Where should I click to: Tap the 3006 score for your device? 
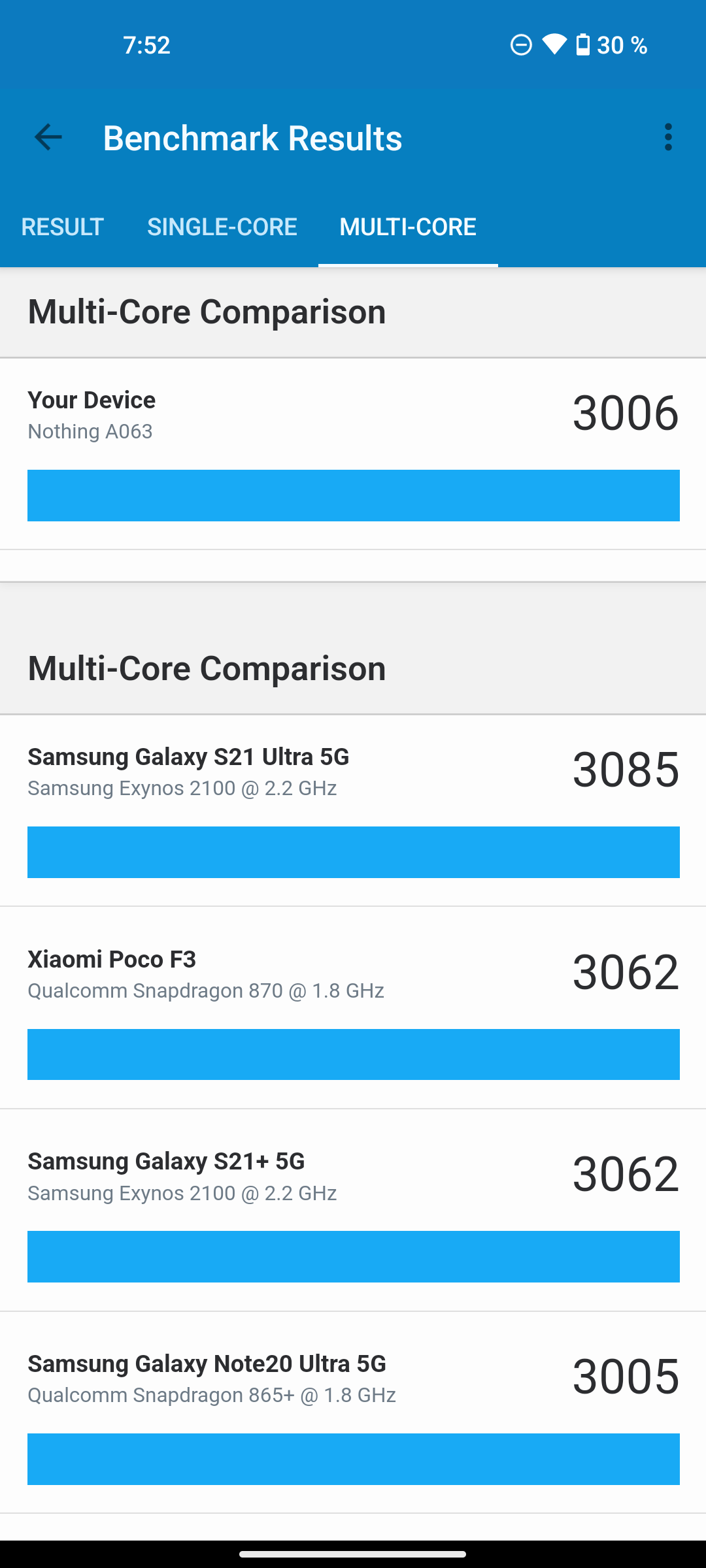tap(626, 413)
